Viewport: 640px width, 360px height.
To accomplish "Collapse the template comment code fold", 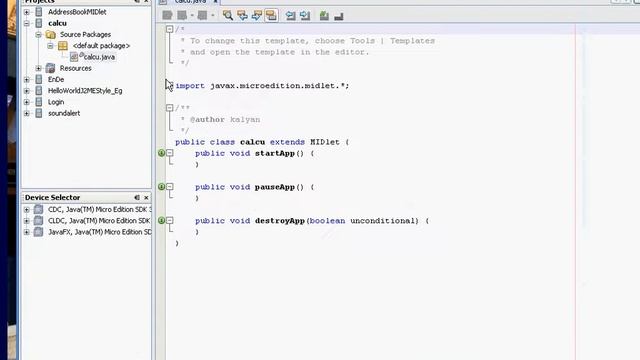I will pyautogui.click(x=169, y=29).
